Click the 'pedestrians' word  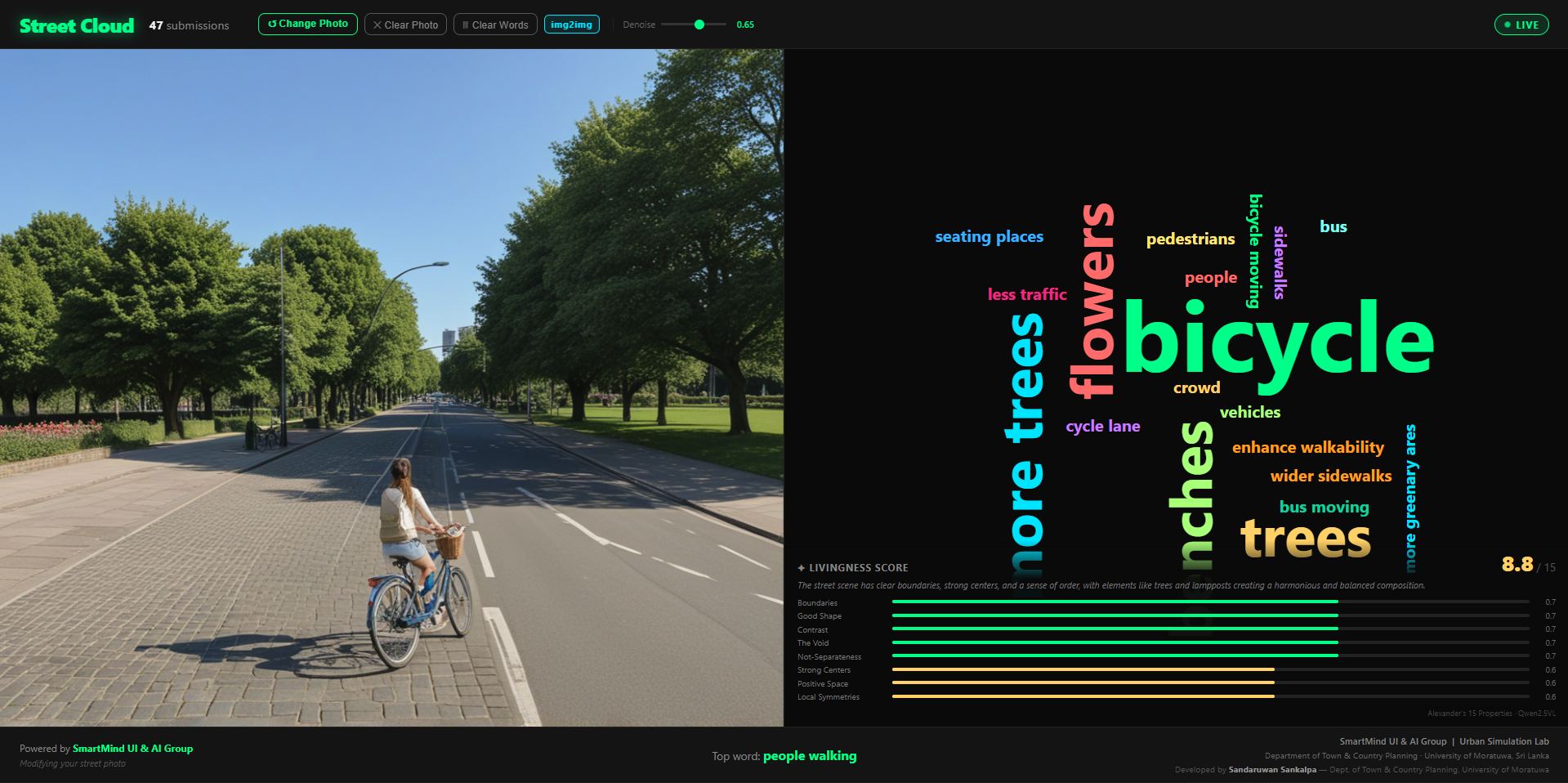[x=1191, y=239]
